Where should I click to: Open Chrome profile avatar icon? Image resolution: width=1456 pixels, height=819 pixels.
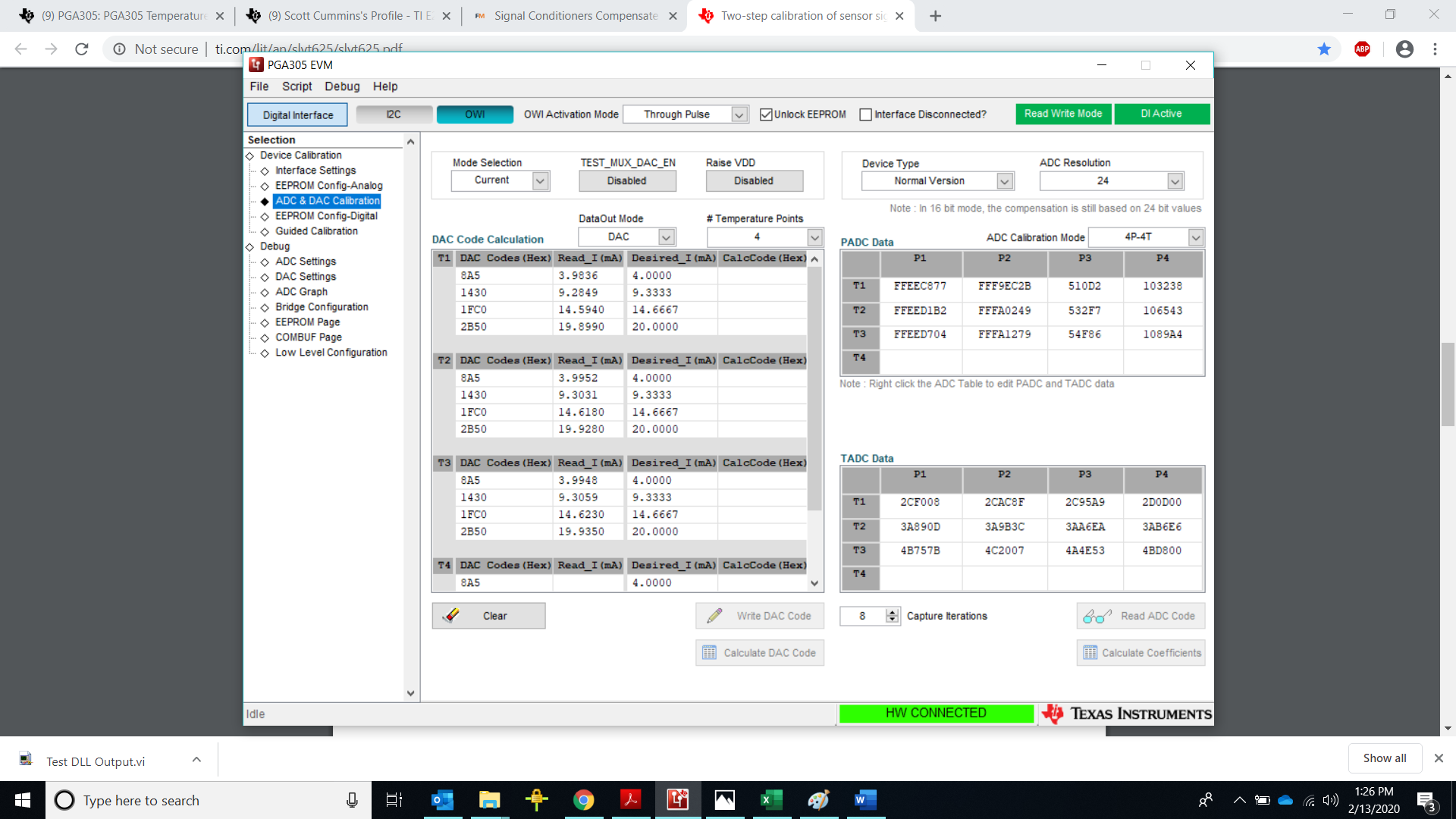[1404, 49]
